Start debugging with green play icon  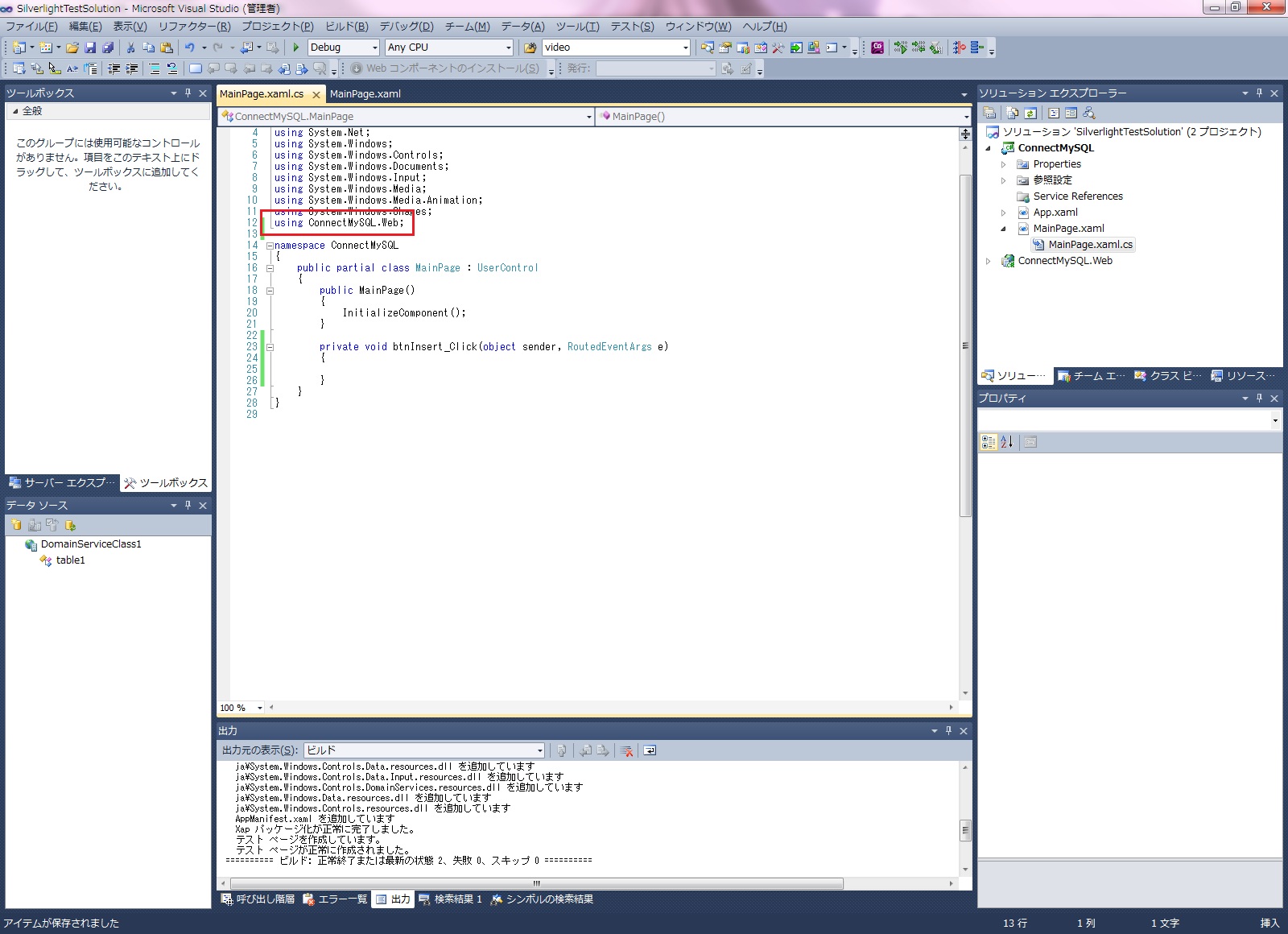pyautogui.click(x=296, y=48)
